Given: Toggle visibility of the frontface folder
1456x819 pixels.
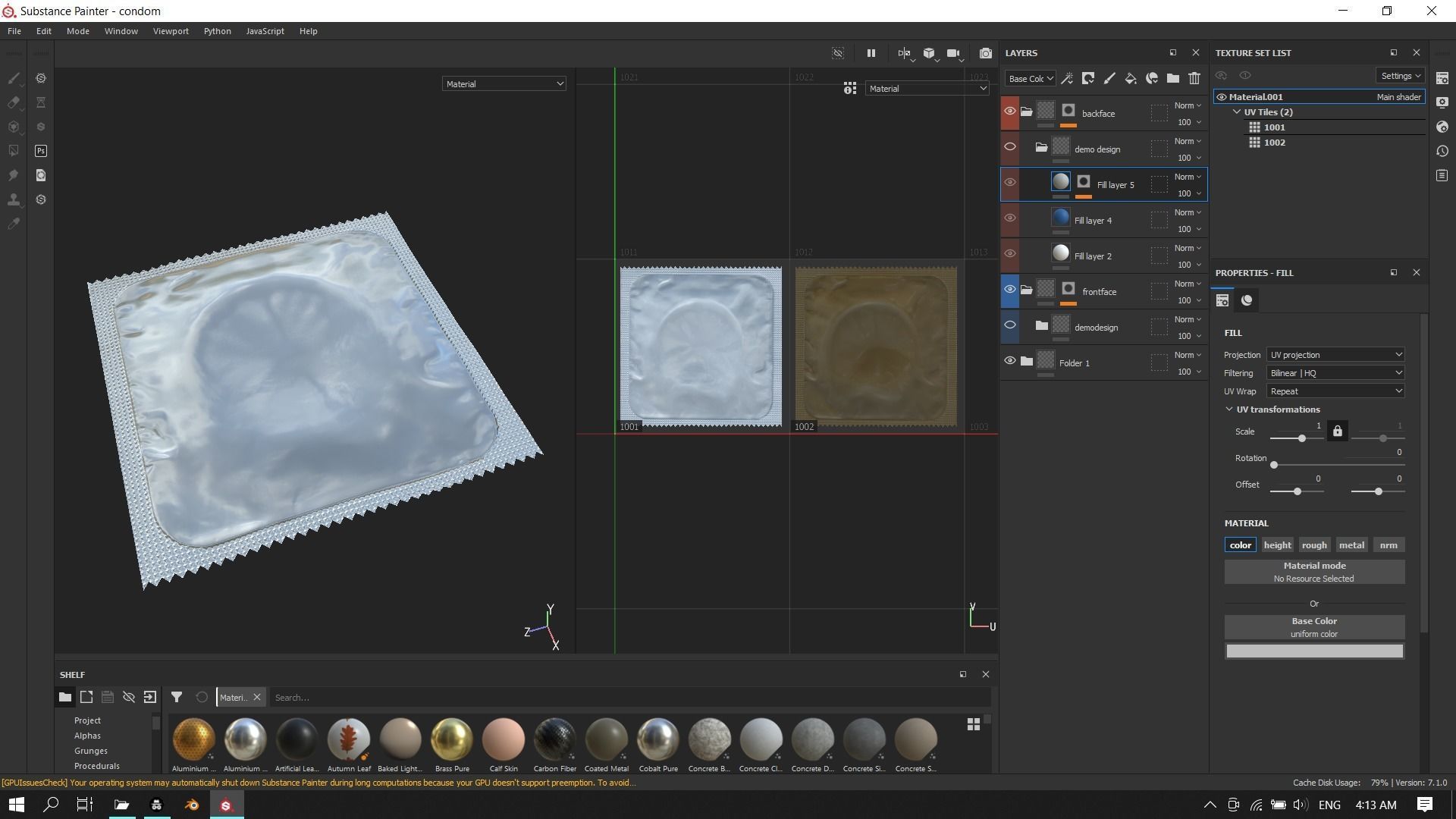Looking at the screenshot, I should [x=1009, y=289].
